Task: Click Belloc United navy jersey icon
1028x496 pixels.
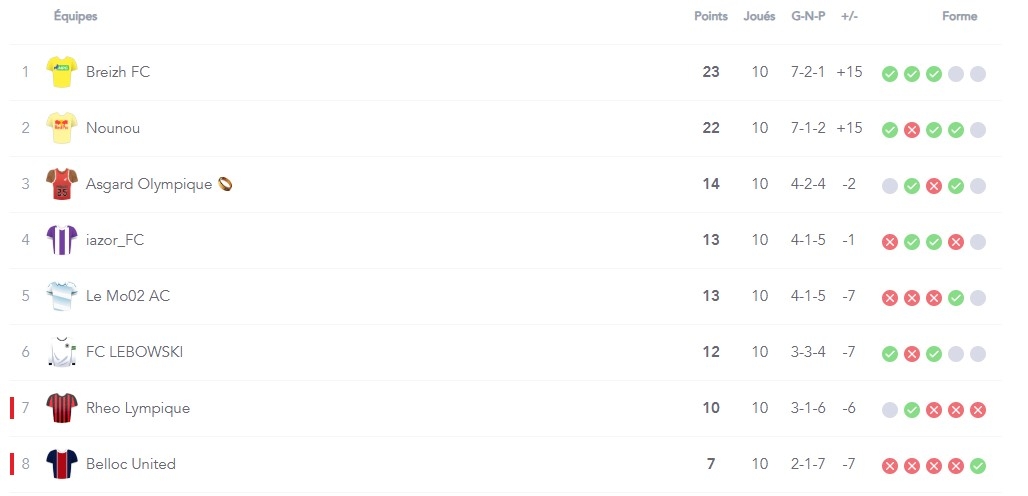Action: coord(62,465)
